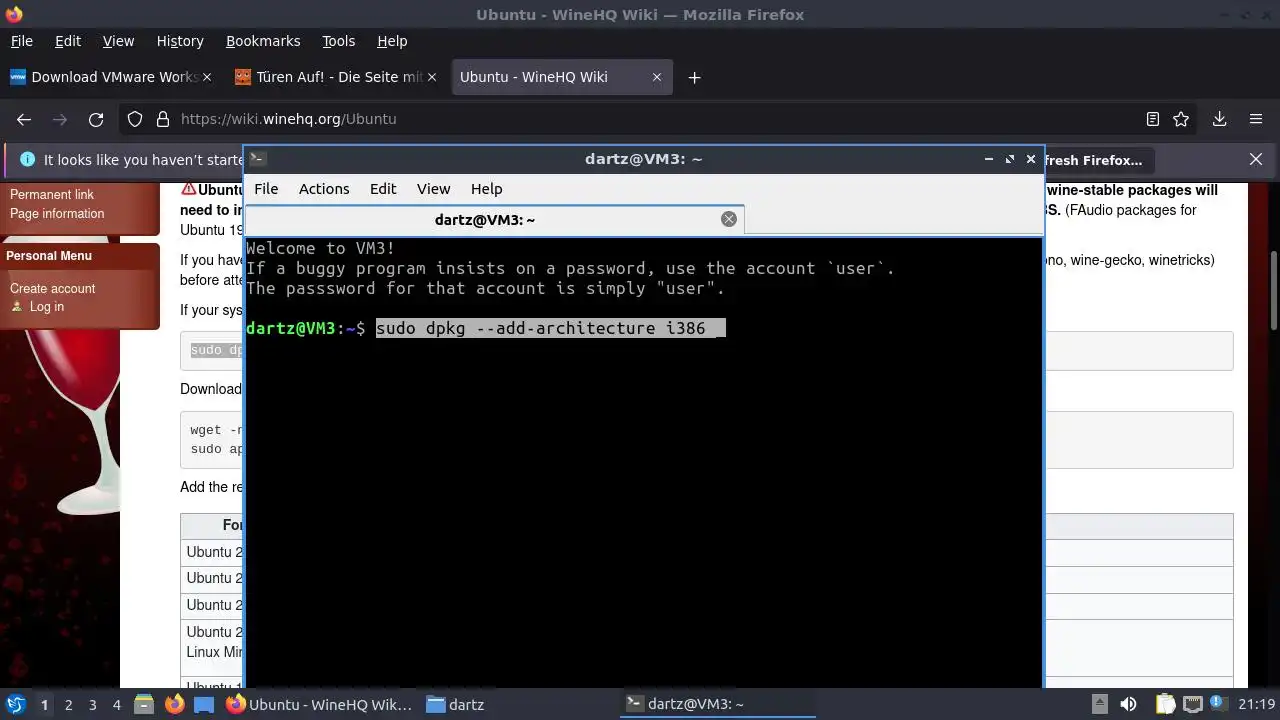Click the update notifier tray icon
The height and width of the screenshot is (720, 1280).
(1219, 704)
